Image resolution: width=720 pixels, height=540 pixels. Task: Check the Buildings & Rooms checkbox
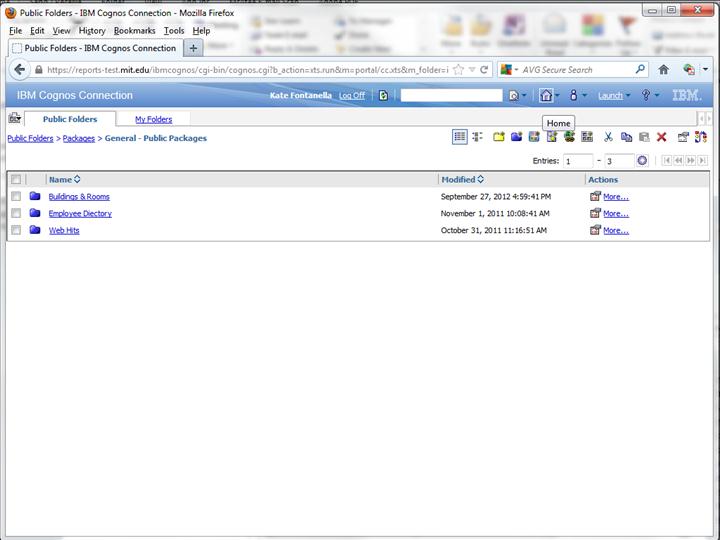(16, 197)
